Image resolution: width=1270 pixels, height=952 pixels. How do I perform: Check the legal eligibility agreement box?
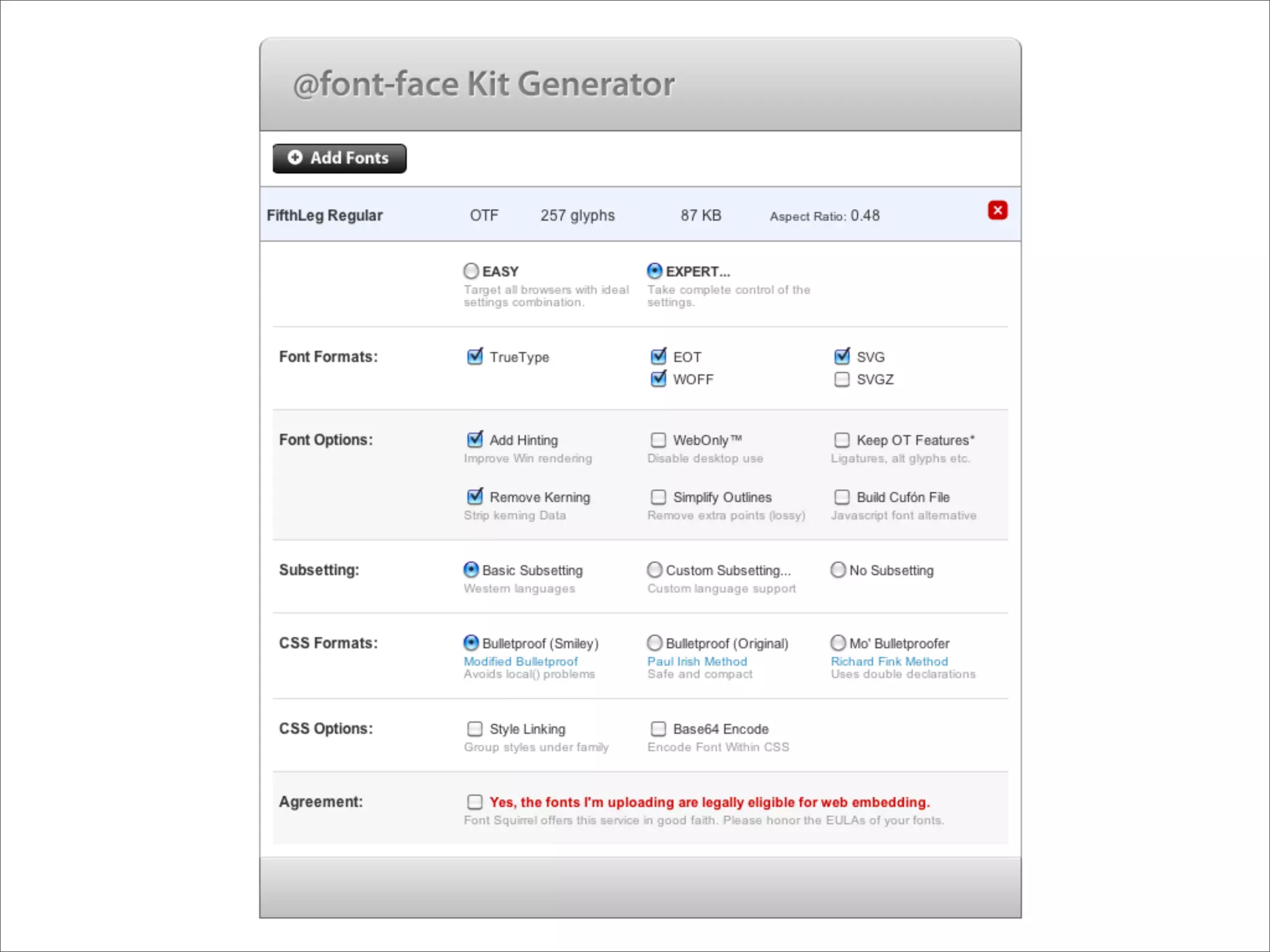click(x=475, y=801)
